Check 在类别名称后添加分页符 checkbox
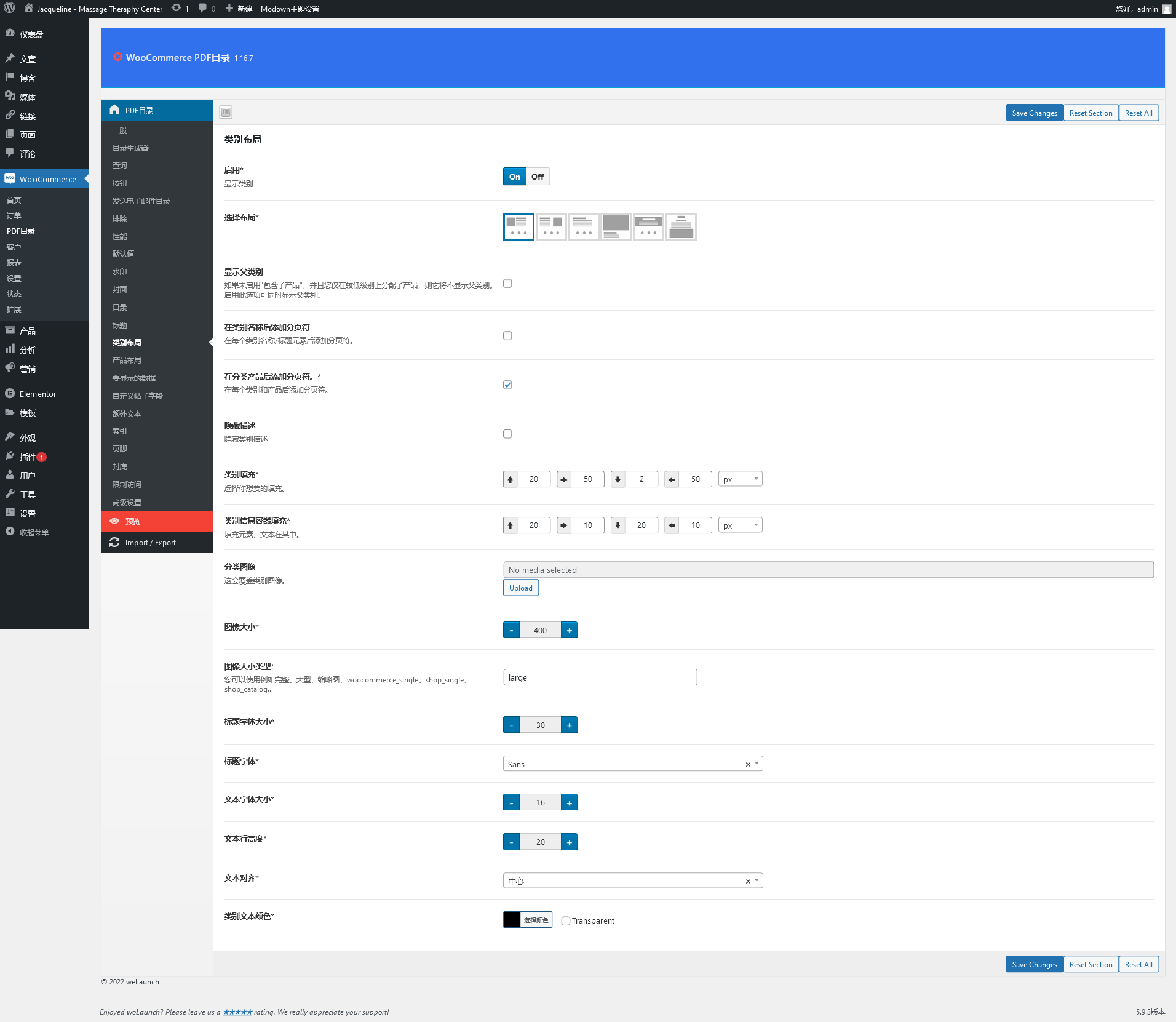 [507, 336]
